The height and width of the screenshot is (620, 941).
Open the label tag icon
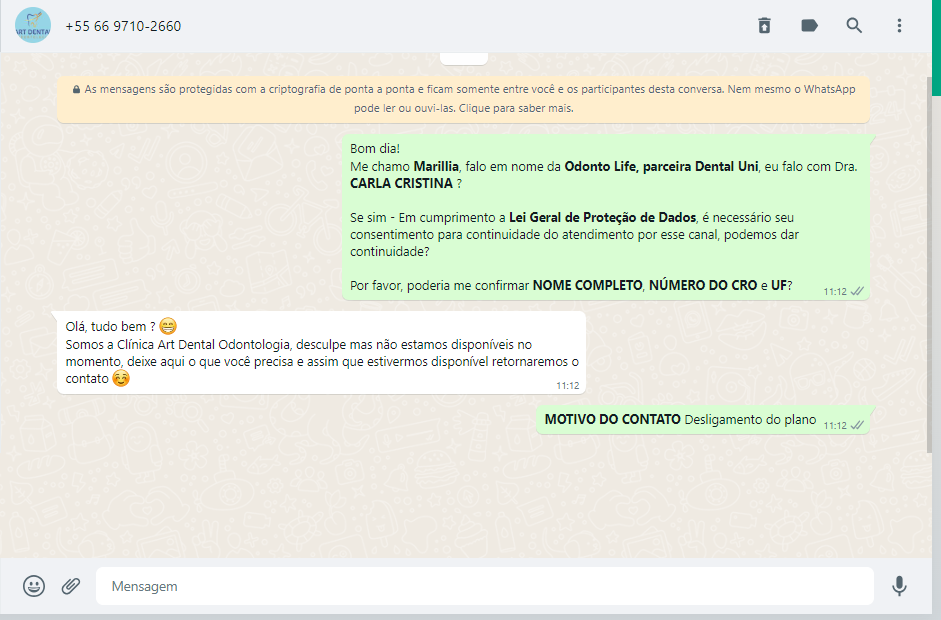809,26
